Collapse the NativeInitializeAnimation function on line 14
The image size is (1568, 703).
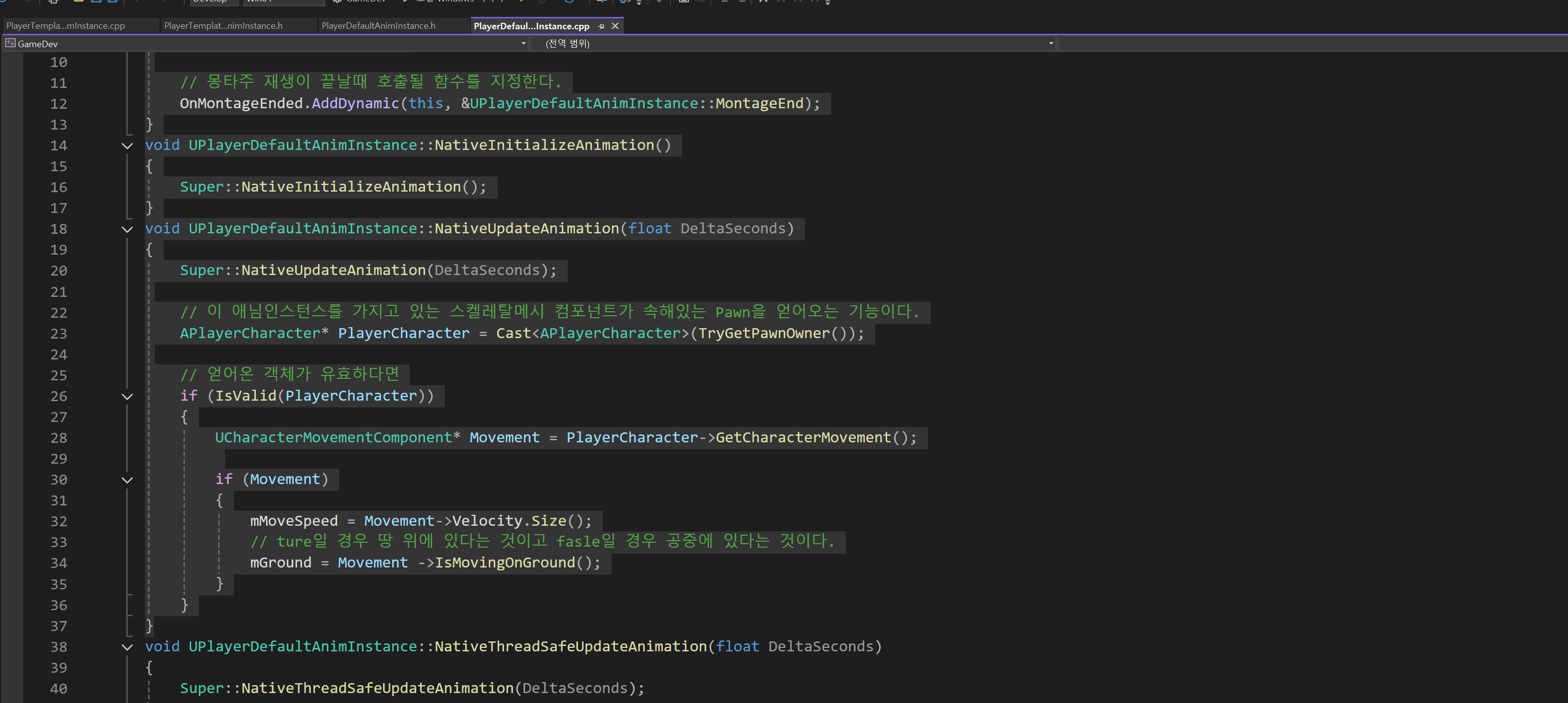127,145
